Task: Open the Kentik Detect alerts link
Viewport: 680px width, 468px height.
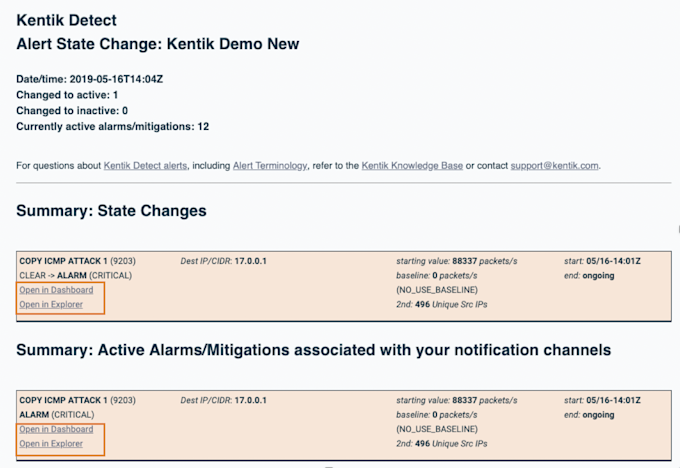Action: tap(145, 166)
